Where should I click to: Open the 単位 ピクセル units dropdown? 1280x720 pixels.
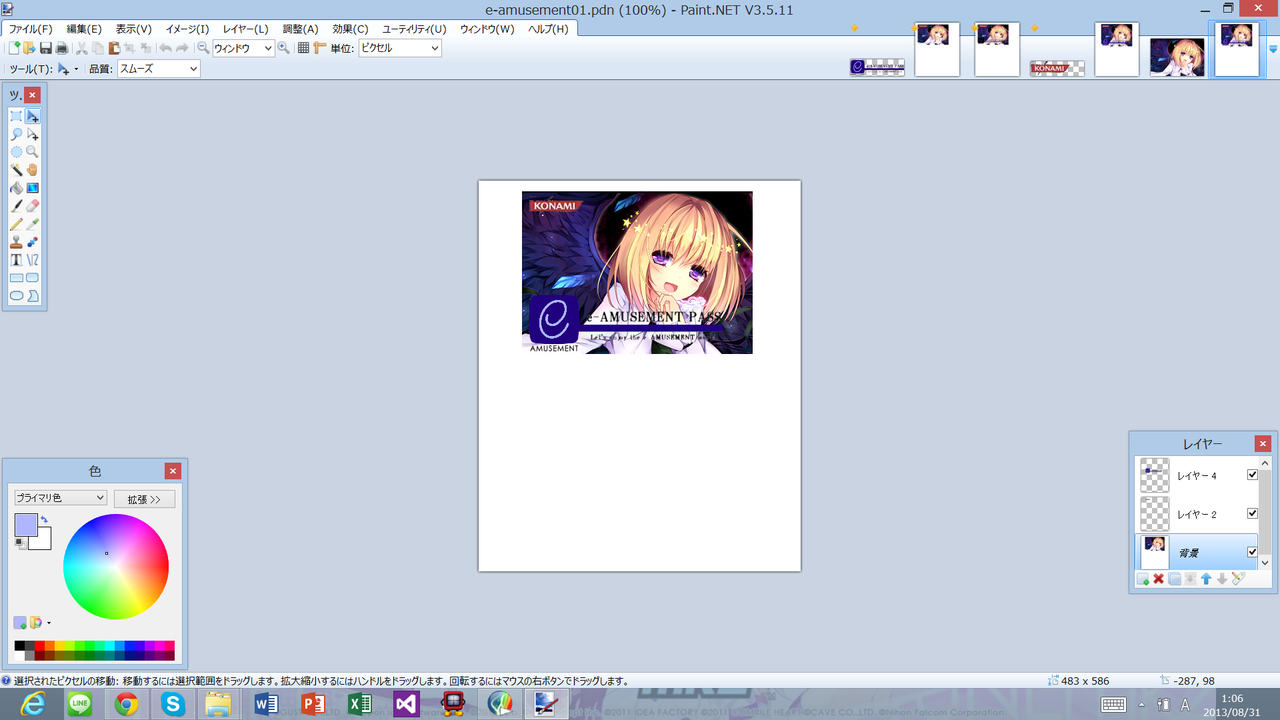[399, 48]
